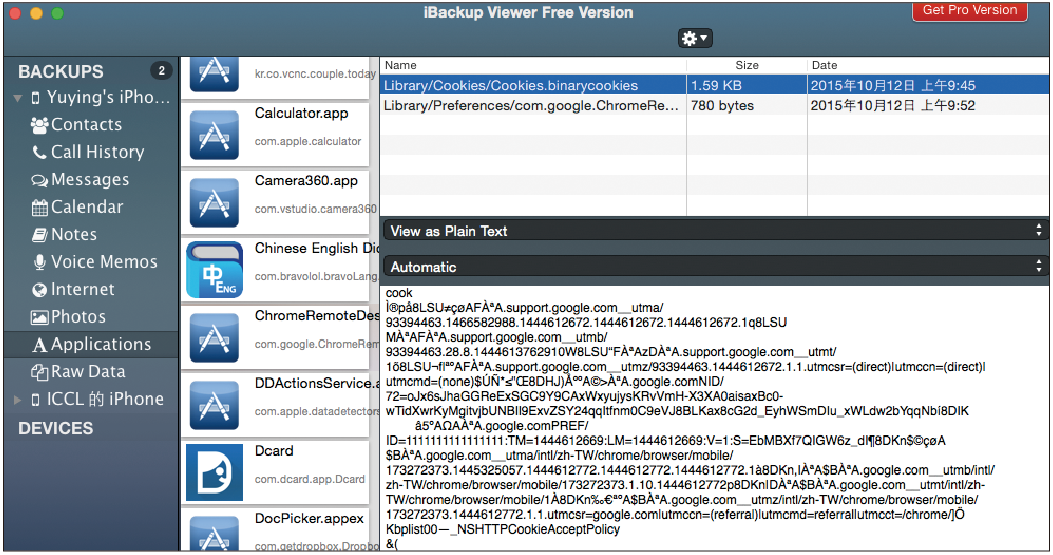This screenshot has height=555, width=1053.
Task: Click Get Pro Version button
Action: point(970,11)
